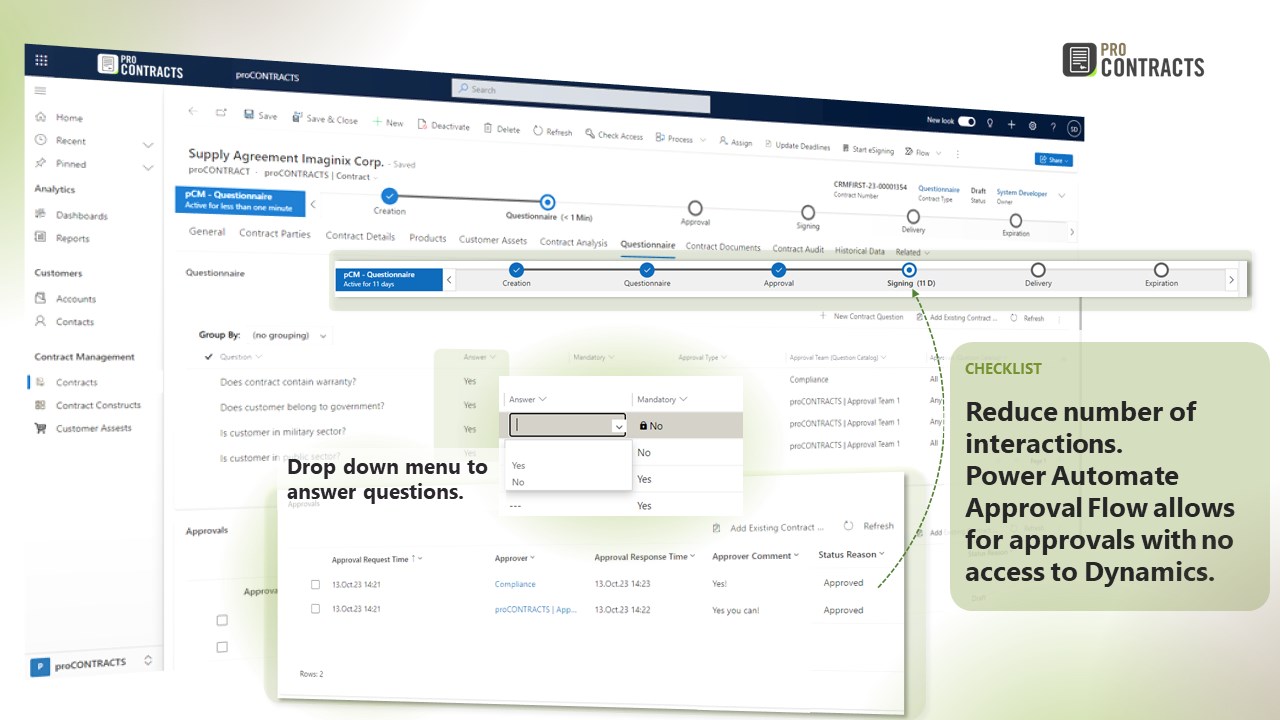Open the SD user avatar
This screenshot has height=720, width=1280.
pos(1073,128)
